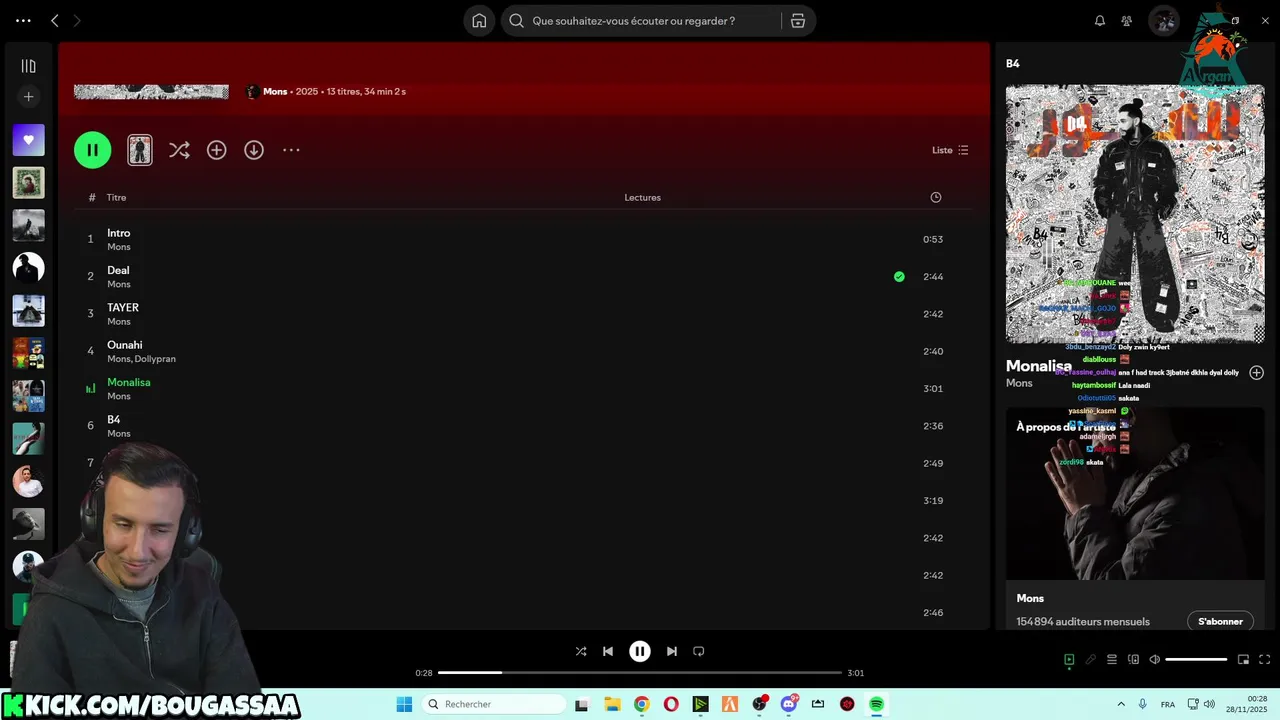Mute Spotify with the speaker icon
Image resolution: width=1280 pixels, height=720 pixels.
tap(1155, 660)
